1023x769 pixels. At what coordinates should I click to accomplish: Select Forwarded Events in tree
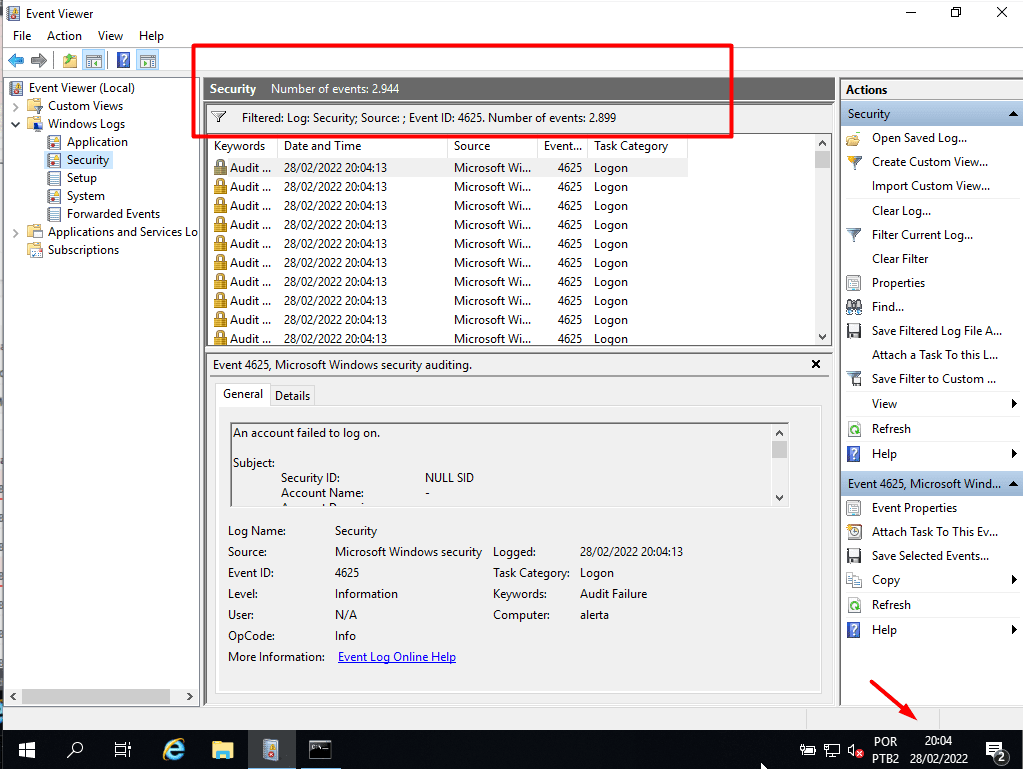(x=114, y=214)
